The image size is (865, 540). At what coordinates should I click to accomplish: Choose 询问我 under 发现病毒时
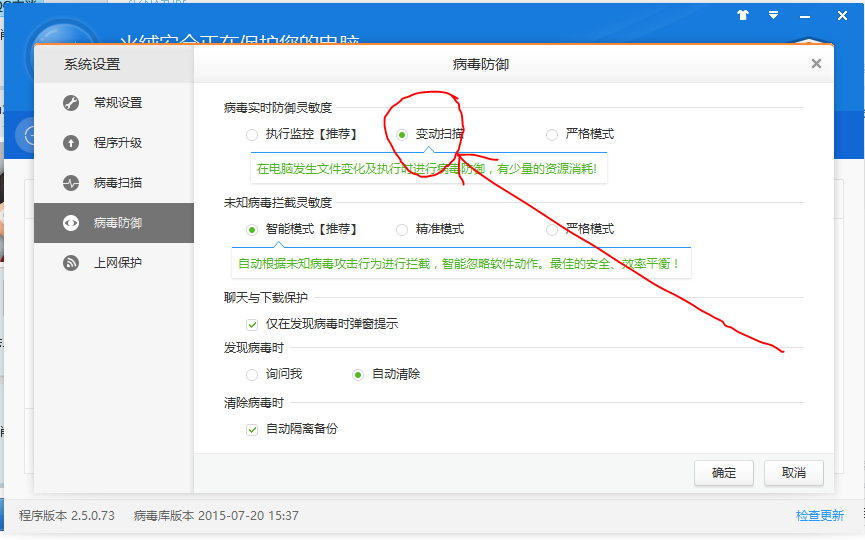click(x=252, y=374)
